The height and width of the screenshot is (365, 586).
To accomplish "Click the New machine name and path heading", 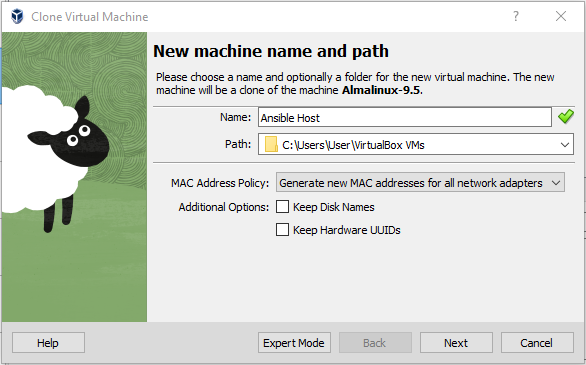I will tap(271, 51).
